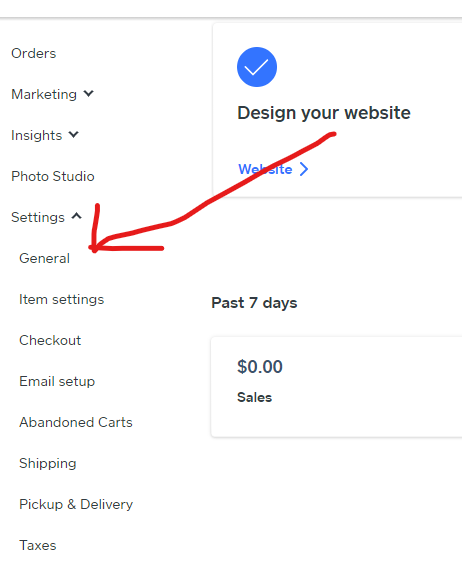Click the Design your website heading
Image resolution: width=462 pixels, height=580 pixels.
[x=324, y=113]
